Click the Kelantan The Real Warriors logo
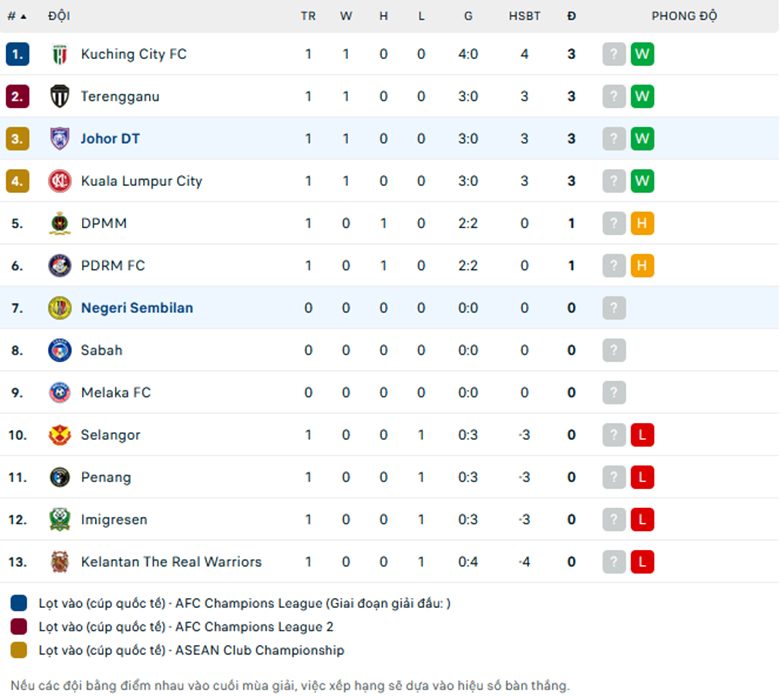Image resolution: width=780 pixels, height=697 pixels. (60, 562)
